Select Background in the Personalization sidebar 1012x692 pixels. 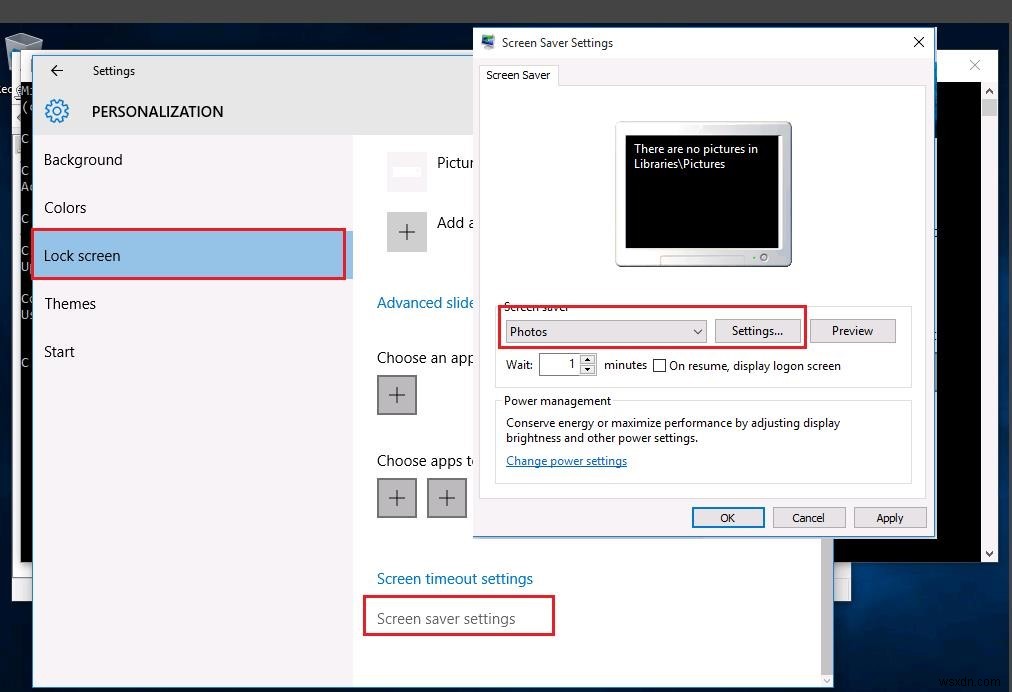pos(83,159)
